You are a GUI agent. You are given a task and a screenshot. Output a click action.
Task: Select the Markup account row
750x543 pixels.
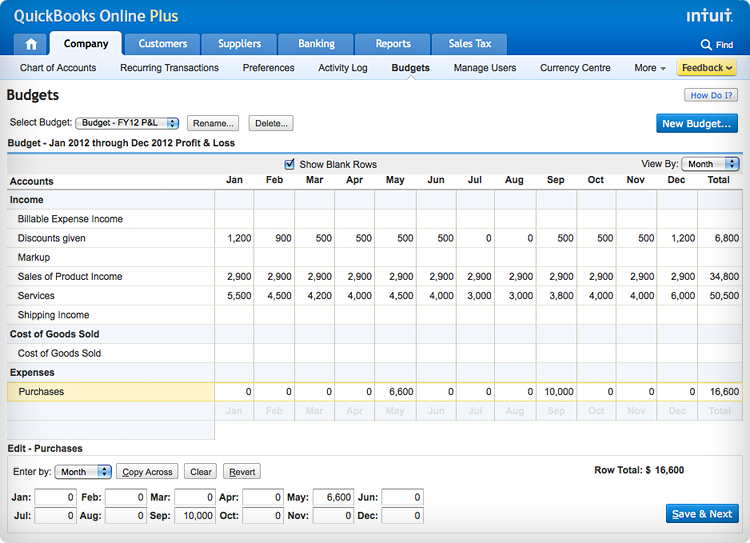(x=375, y=257)
